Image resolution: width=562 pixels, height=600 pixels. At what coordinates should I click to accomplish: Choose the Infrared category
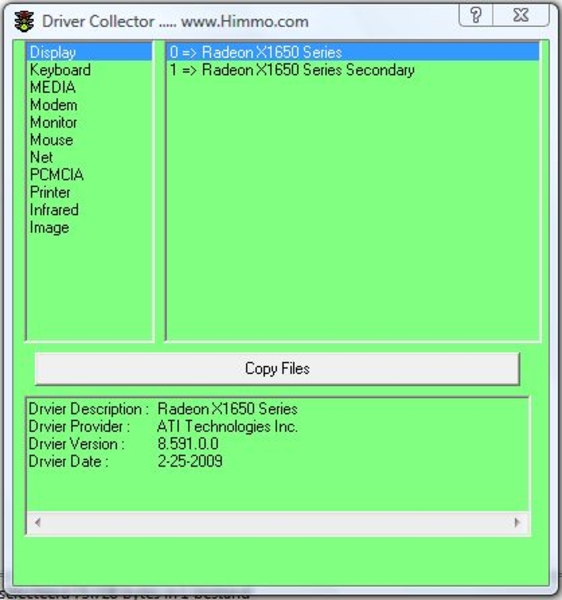coord(54,210)
